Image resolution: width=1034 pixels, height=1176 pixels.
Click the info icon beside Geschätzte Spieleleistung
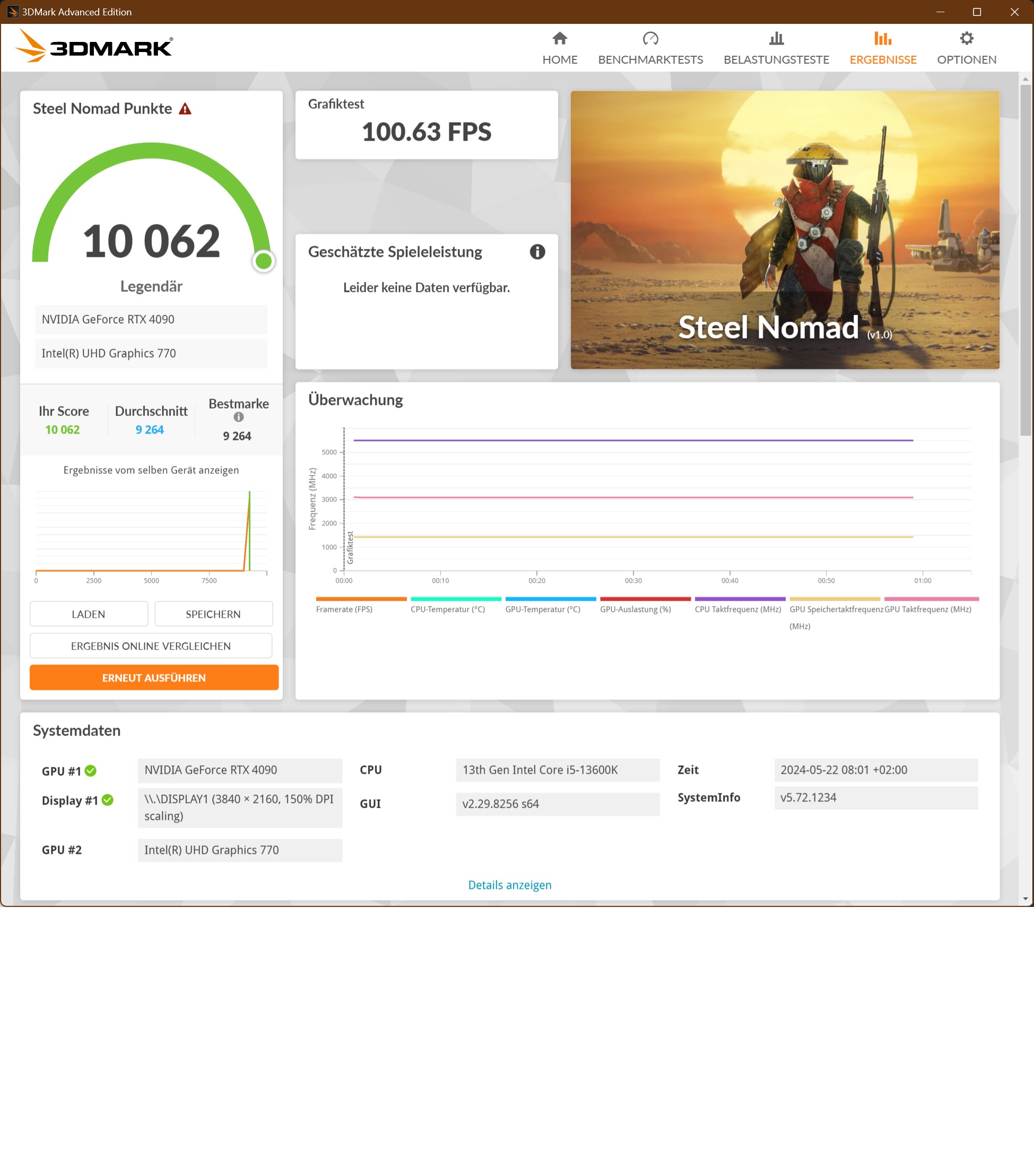(536, 252)
